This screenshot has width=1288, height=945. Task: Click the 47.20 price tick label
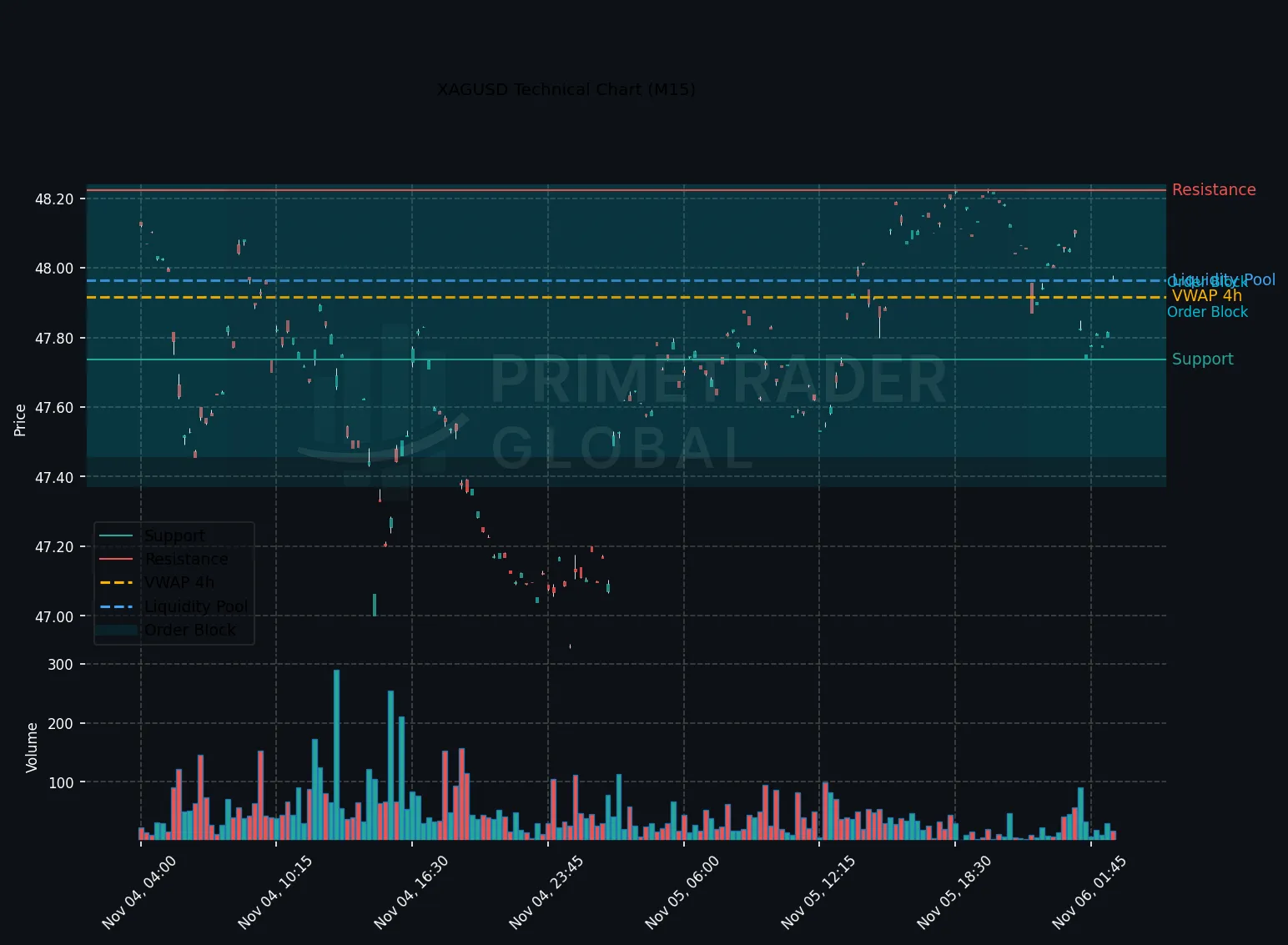coord(54,547)
